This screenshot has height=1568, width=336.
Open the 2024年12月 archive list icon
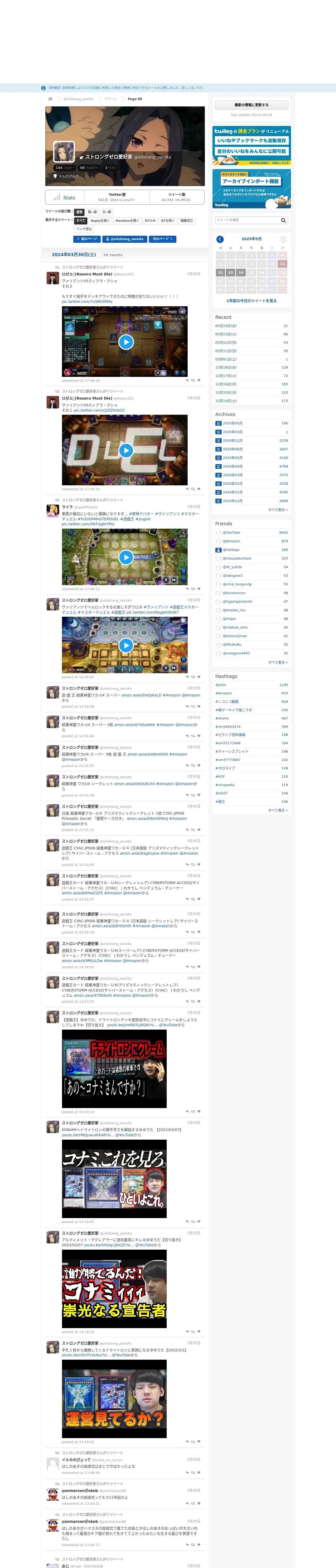(218, 441)
